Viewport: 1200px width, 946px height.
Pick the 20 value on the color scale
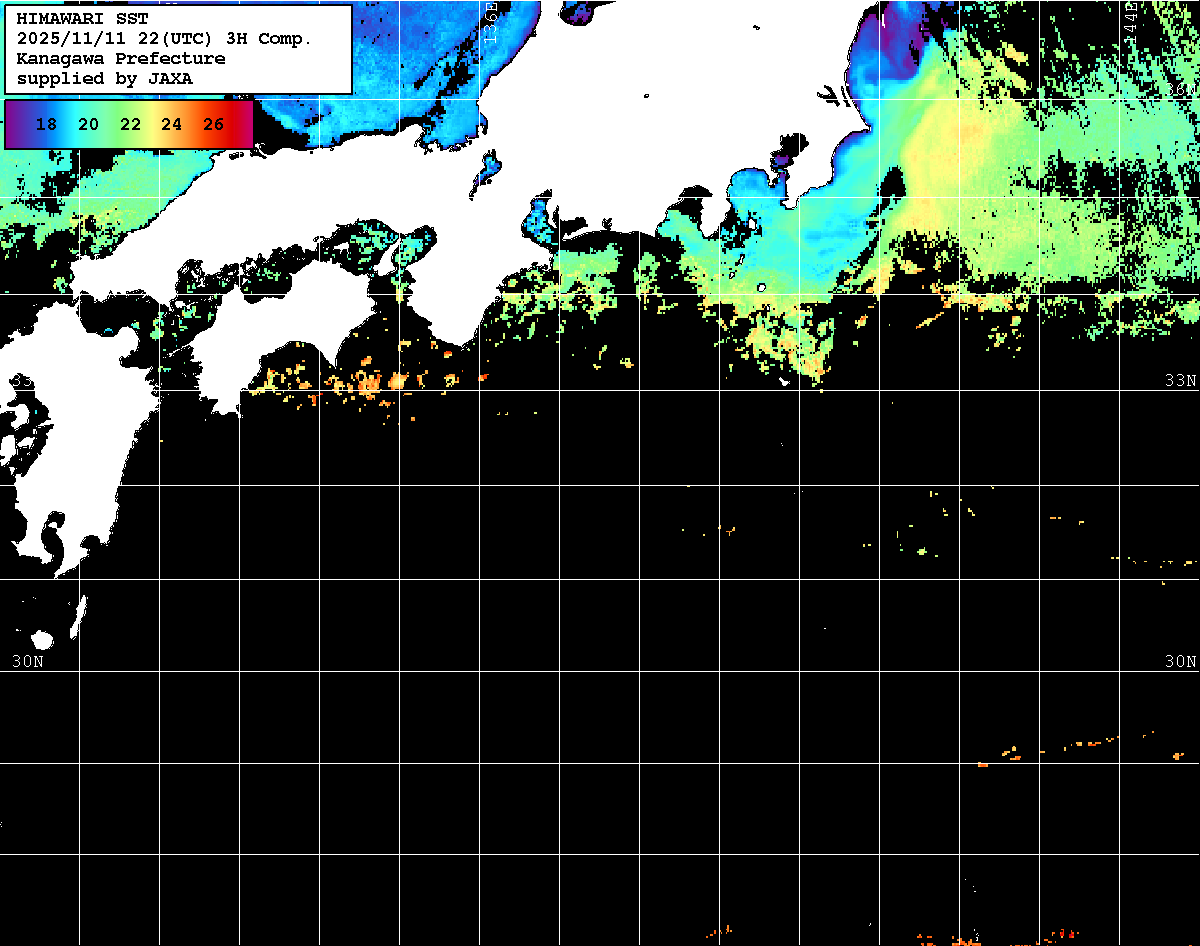88,125
